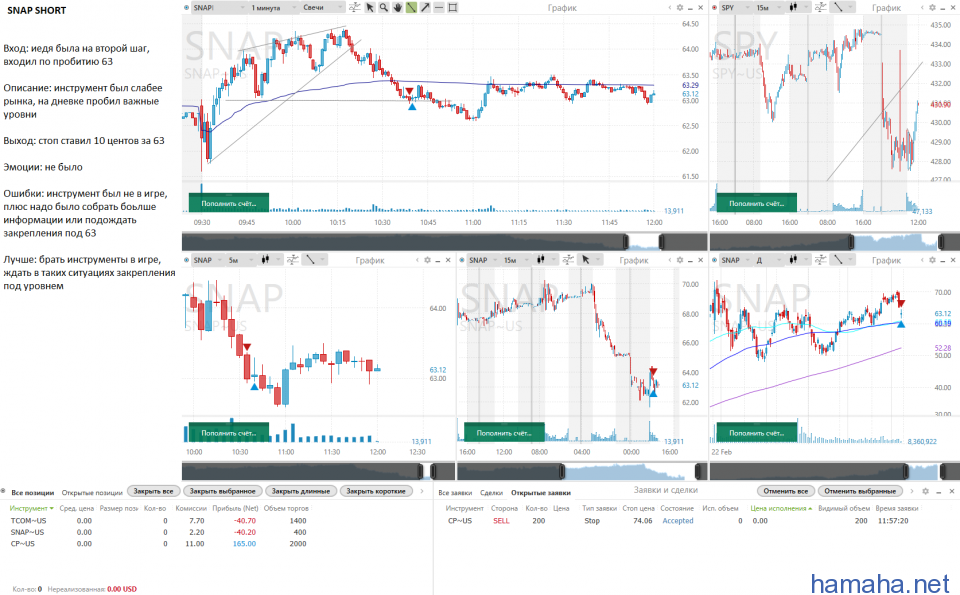Viewport: 960px width, 595px height.
Task: Choose the hand pan tool in the top chart toolbar
Action: point(398,7)
